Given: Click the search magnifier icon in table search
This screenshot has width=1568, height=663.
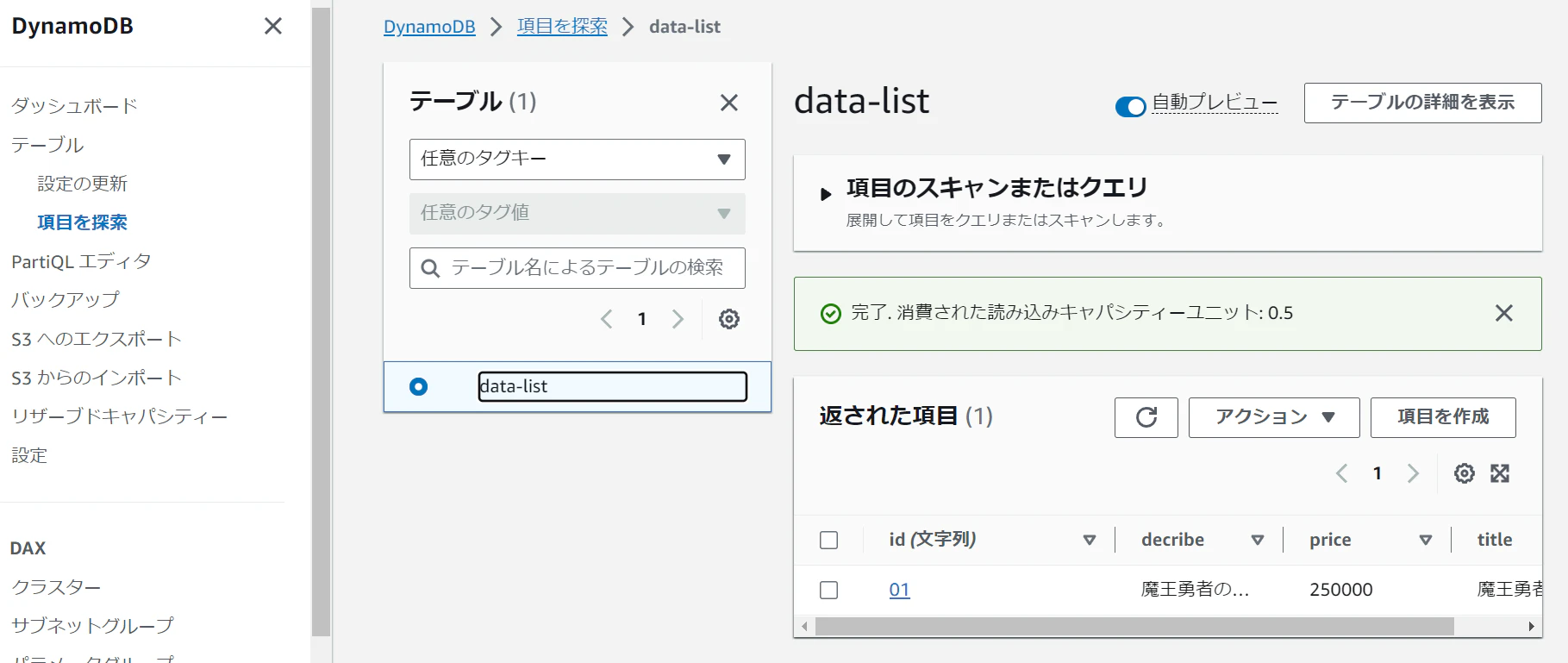Looking at the screenshot, I should [430, 268].
